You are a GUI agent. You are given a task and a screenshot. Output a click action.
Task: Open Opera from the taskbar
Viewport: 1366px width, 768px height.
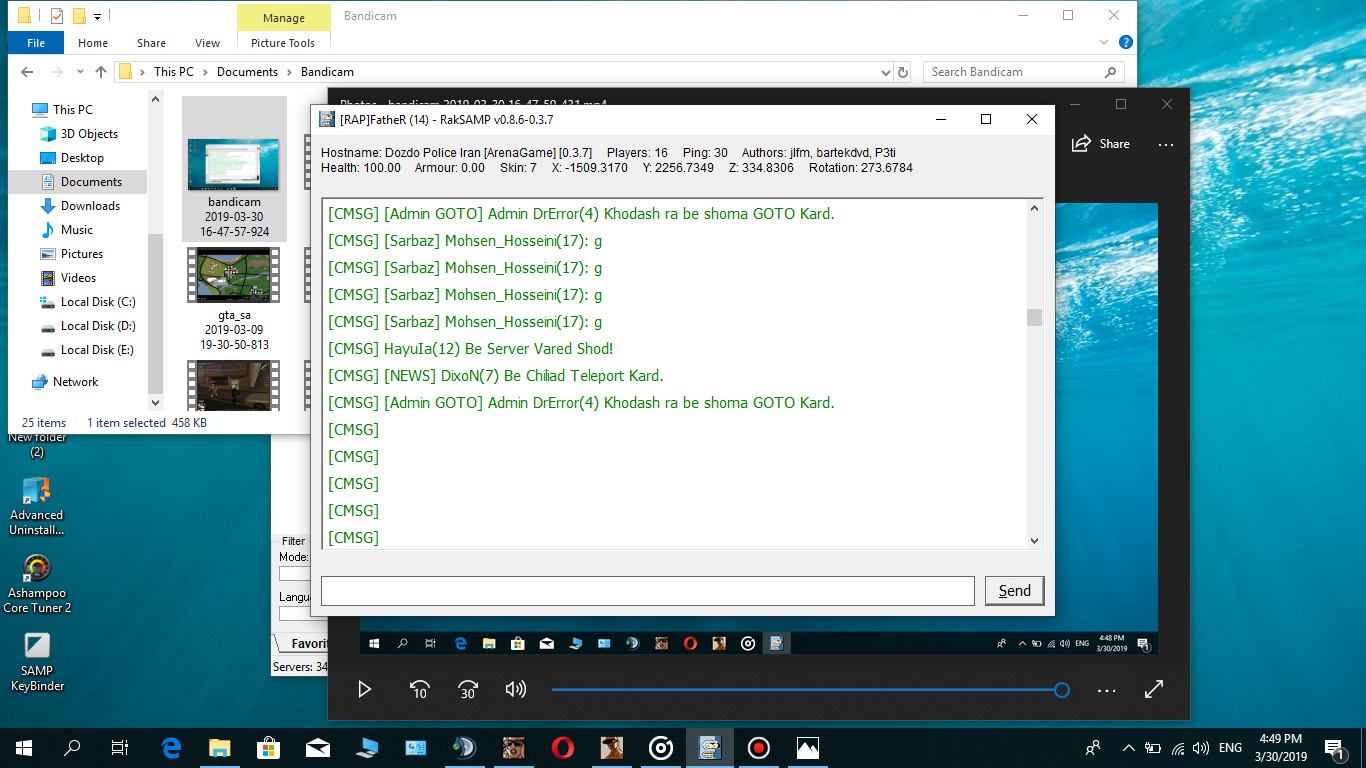pos(562,747)
